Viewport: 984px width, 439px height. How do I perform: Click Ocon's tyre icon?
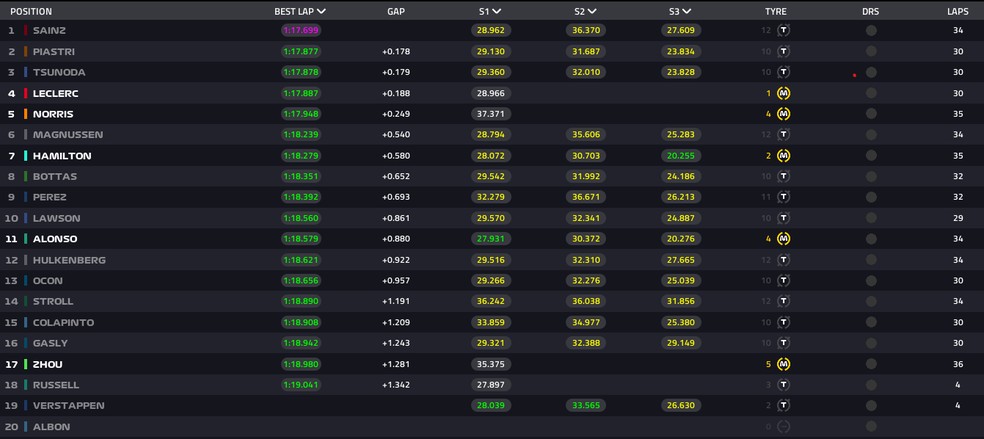(x=783, y=280)
